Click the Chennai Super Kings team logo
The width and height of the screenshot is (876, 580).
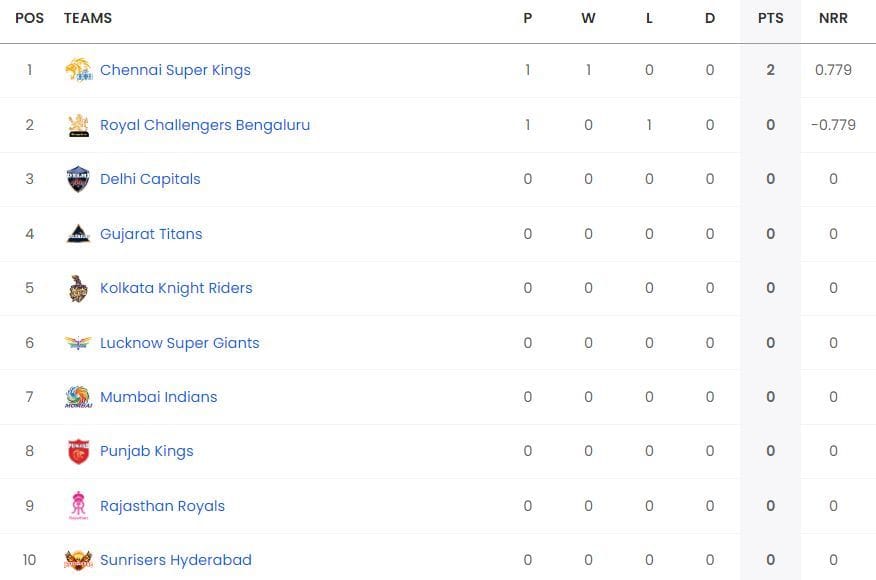click(78, 69)
